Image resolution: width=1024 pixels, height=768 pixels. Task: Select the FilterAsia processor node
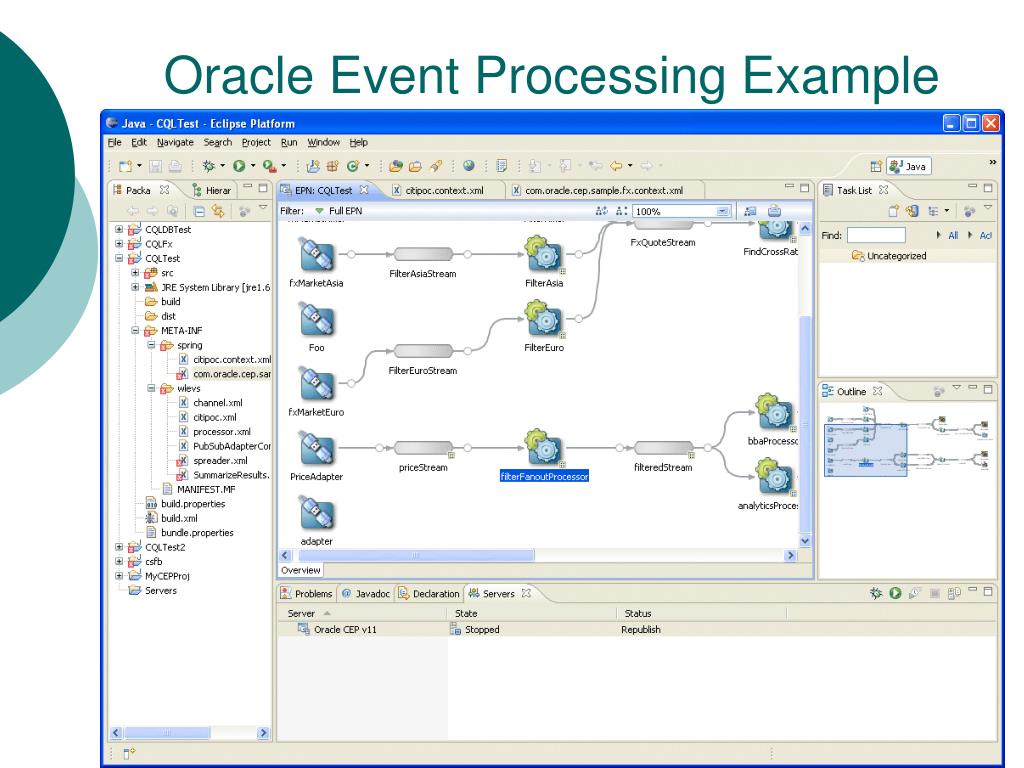tap(544, 253)
